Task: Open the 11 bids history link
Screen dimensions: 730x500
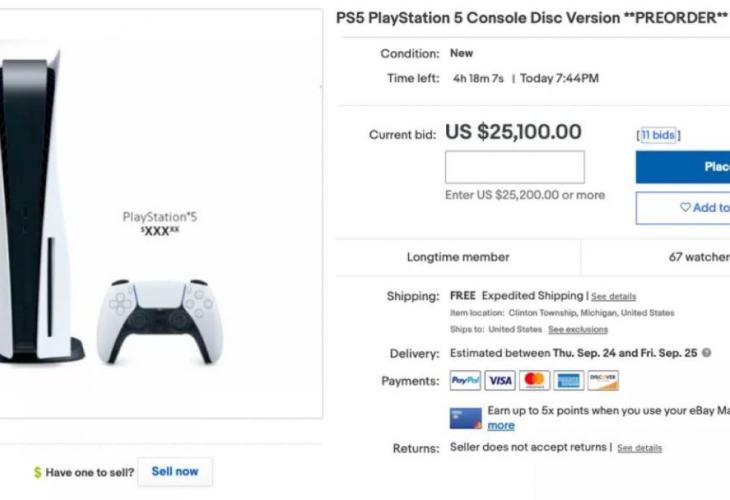Action: tap(659, 134)
